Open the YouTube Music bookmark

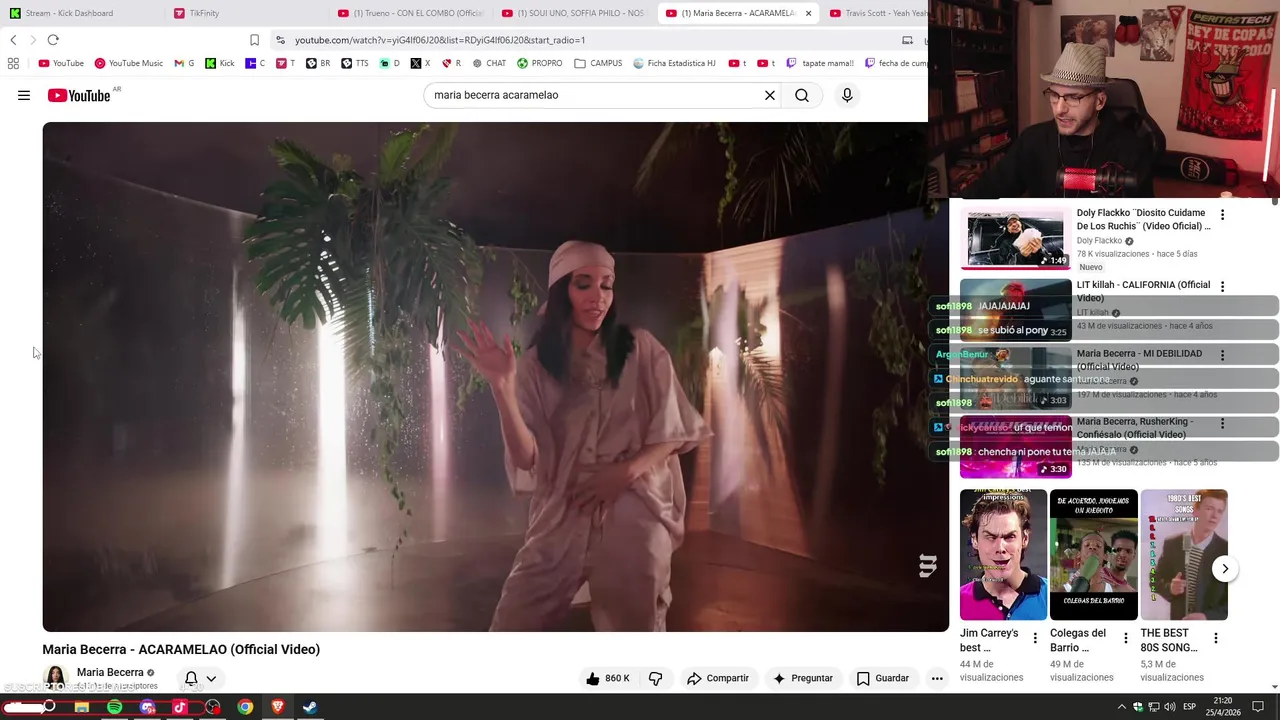(x=129, y=63)
